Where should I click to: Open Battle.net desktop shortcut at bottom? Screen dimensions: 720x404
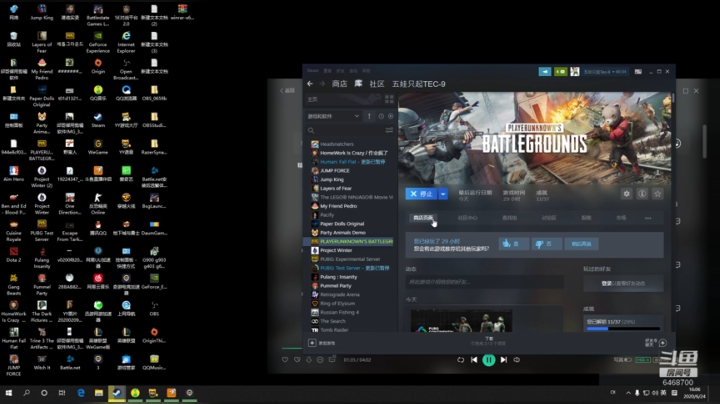click(x=70, y=362)
